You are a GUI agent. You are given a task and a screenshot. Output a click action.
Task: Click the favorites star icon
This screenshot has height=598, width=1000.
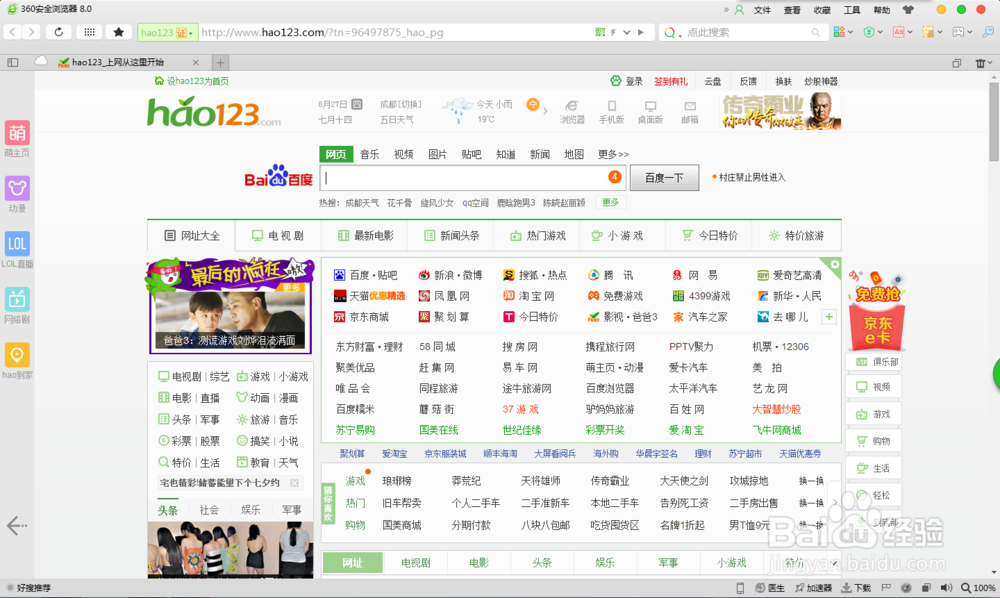coord(119,32)
